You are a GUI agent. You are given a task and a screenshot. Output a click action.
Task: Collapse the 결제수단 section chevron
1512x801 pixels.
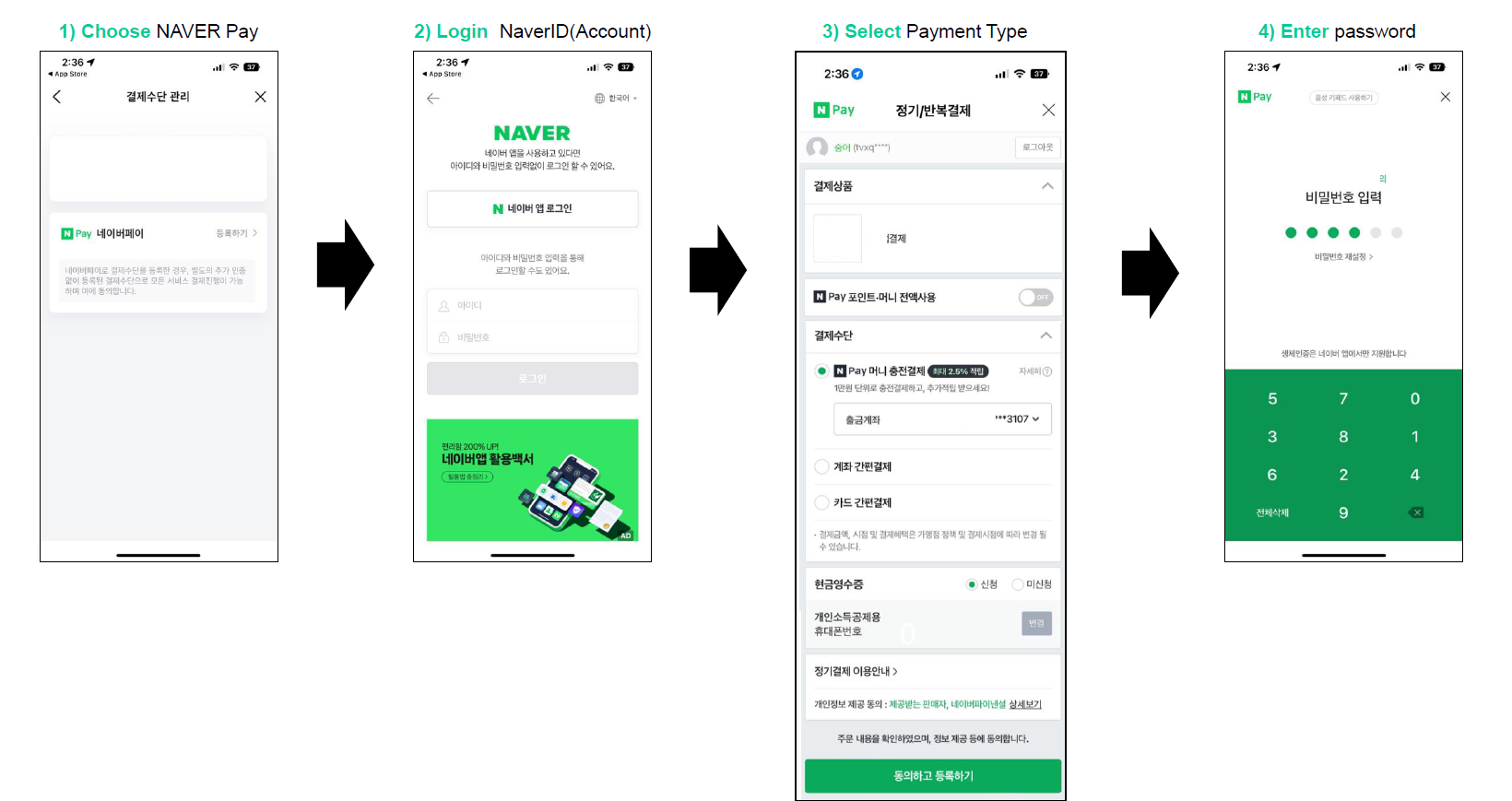pyautogui.click(x=1046, y=336)
